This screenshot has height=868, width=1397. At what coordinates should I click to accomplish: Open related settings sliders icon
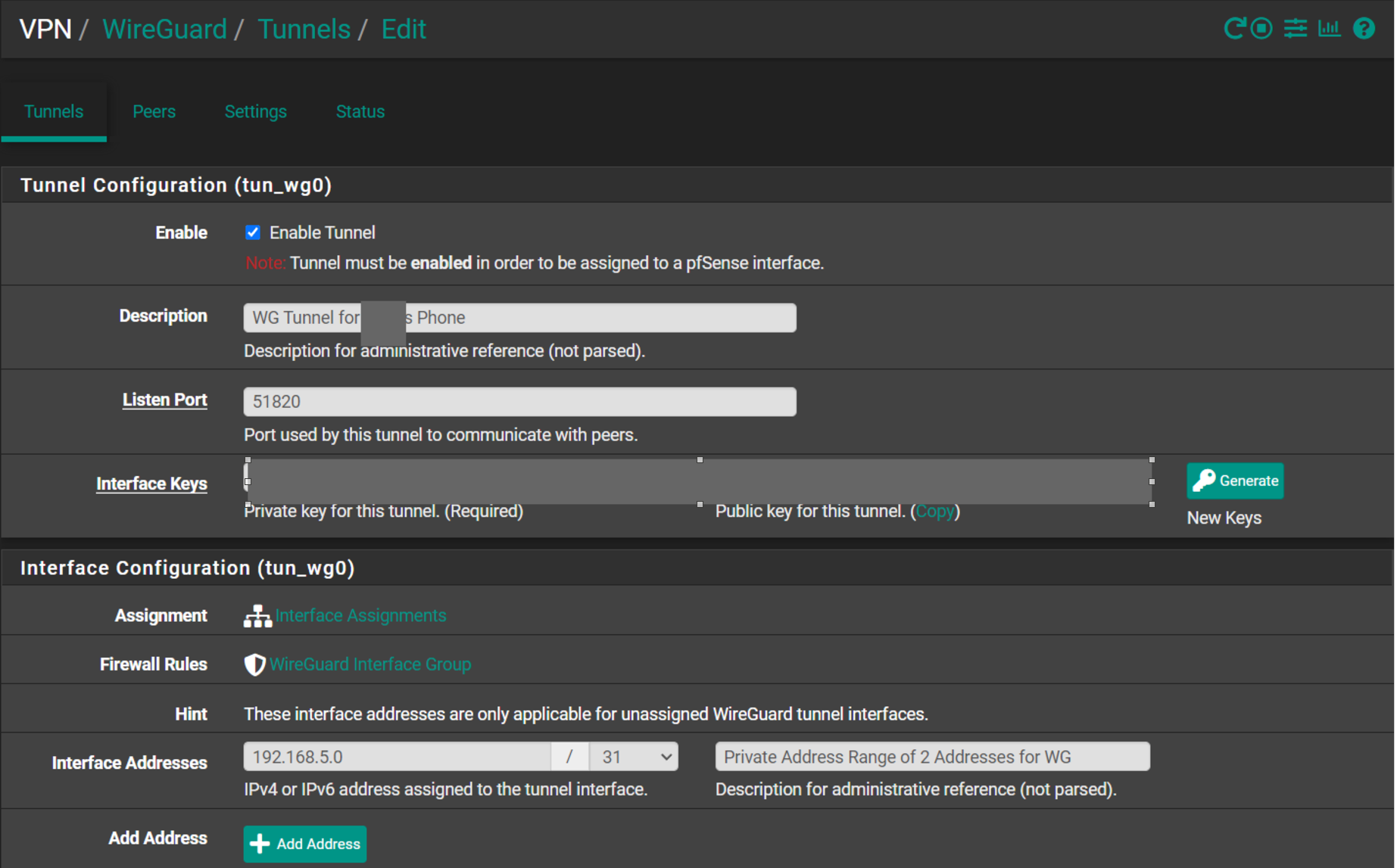click(x=1296, y=29)
